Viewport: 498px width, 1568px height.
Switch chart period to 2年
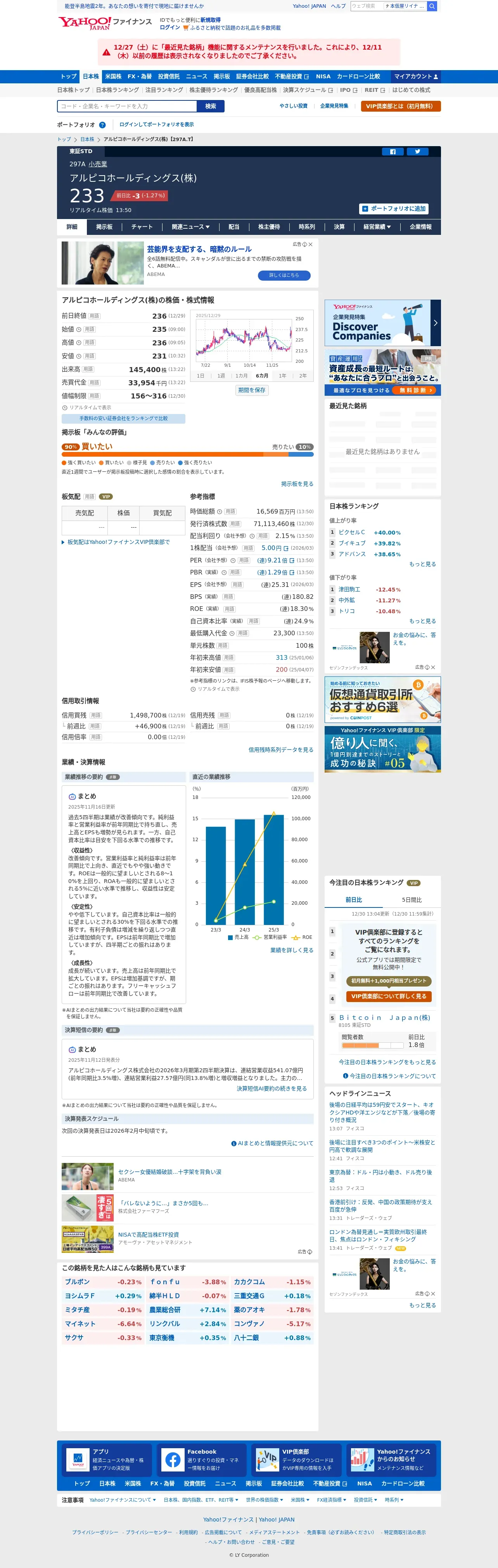303,376
